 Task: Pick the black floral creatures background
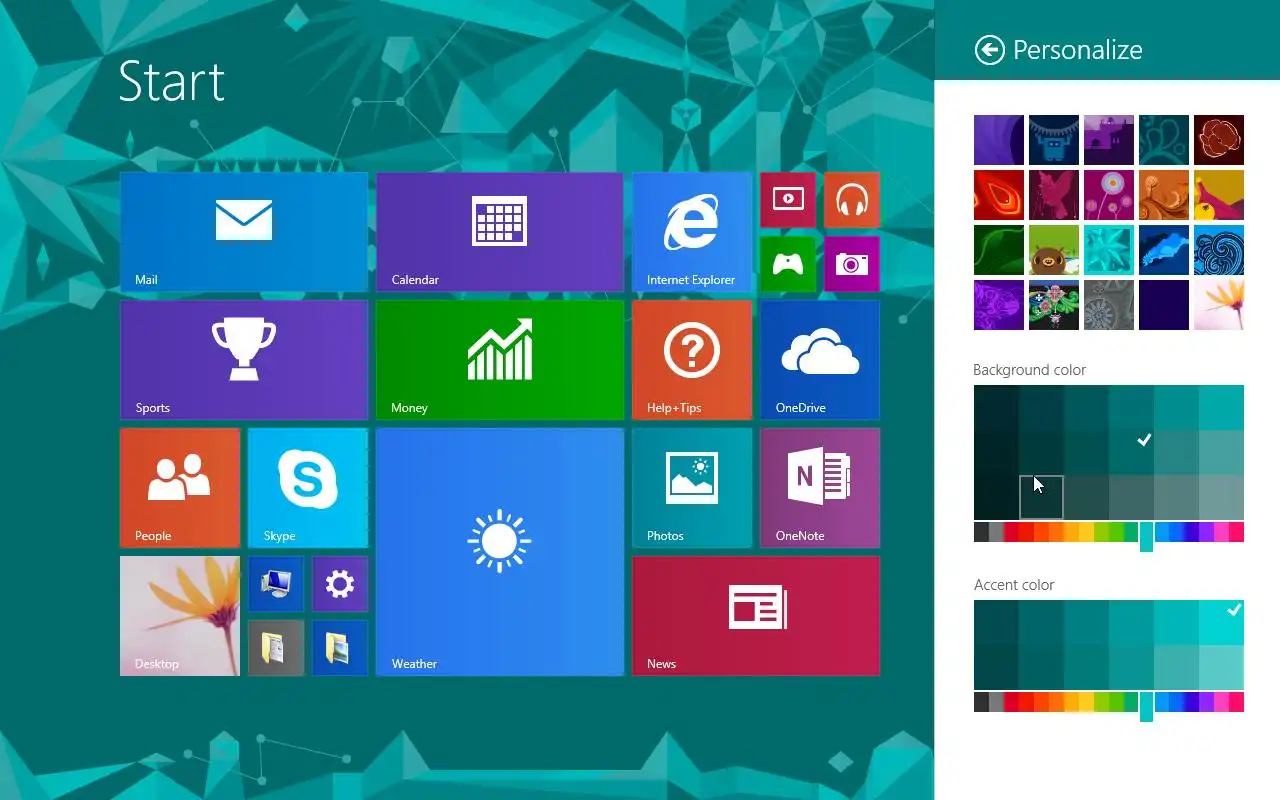coord(1054,305)
